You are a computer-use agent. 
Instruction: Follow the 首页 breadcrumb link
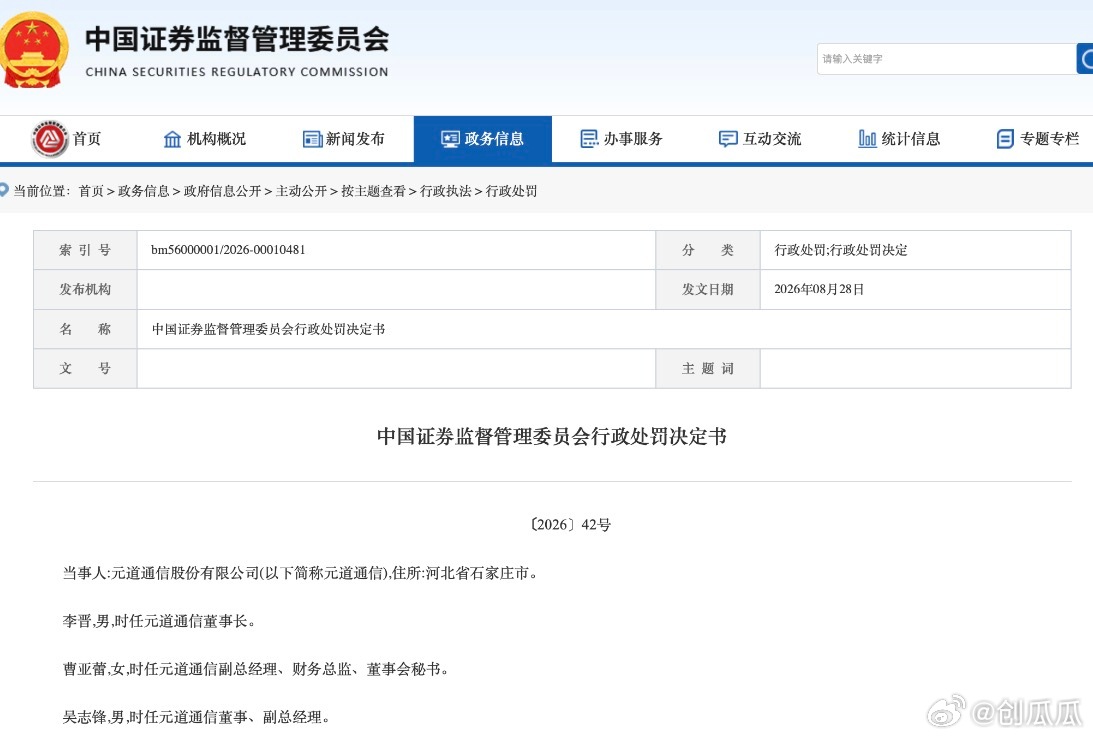point(91,191)
